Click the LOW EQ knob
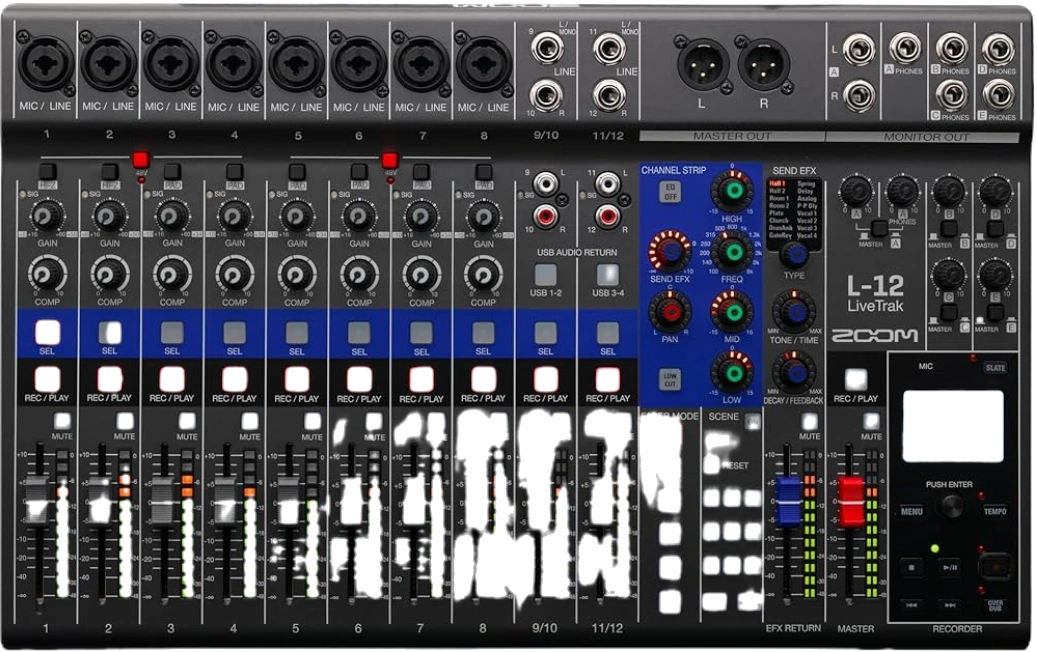 [x=732, y=372]
